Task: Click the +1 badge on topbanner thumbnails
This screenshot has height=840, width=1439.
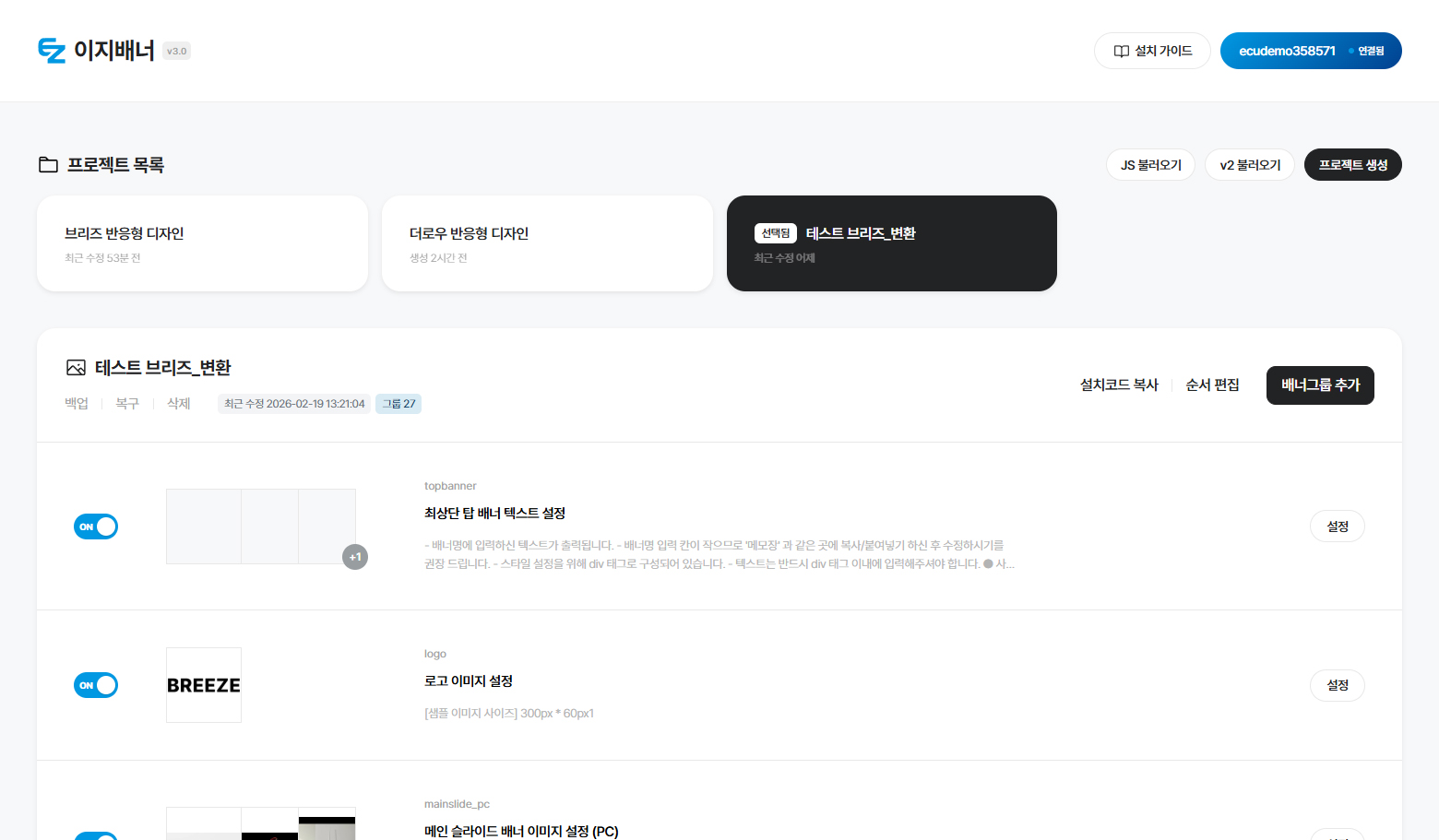Action: [355, 557]
